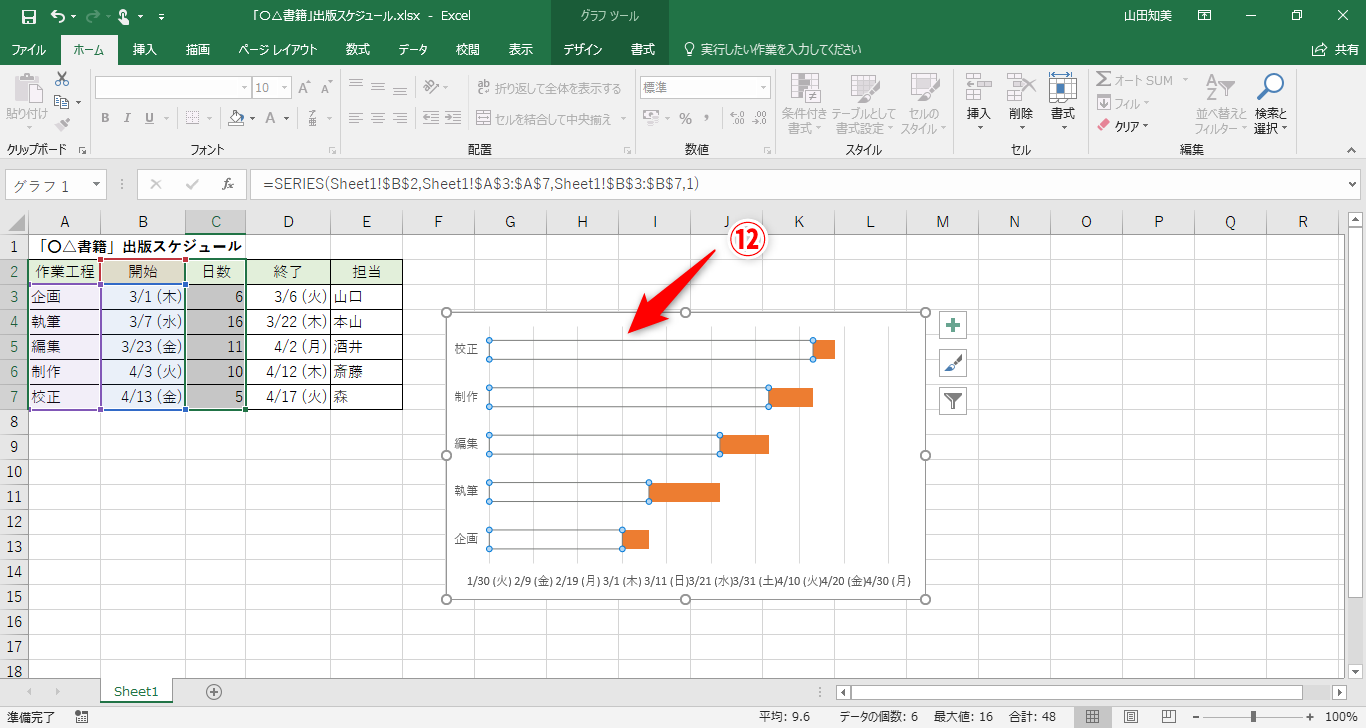
Task: Switch to Page Break Preview in status bar
Action: coord(1169,717)
